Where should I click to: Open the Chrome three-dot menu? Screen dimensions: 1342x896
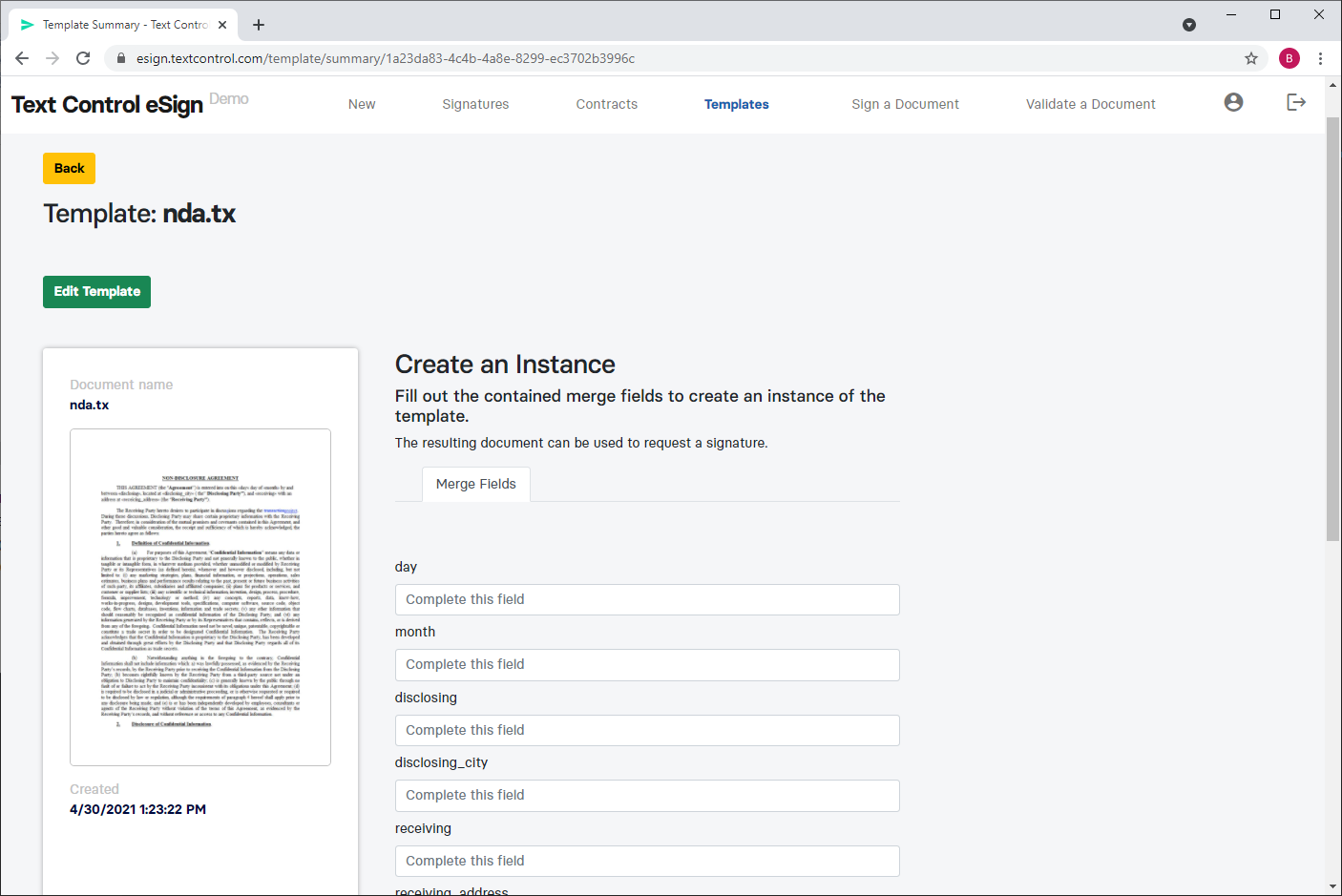pyautogui.click(x=1320, y=58)
